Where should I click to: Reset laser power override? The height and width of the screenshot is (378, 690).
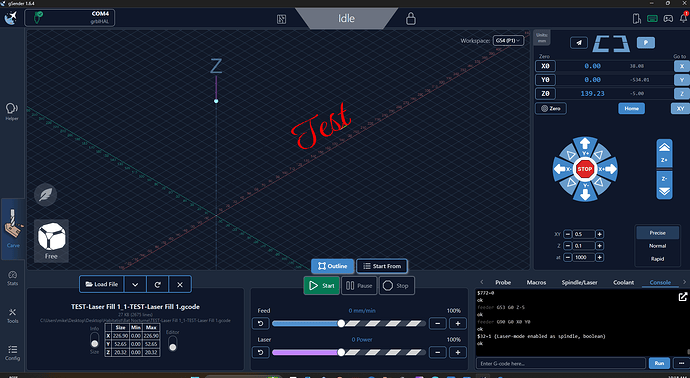coord(261,352)
